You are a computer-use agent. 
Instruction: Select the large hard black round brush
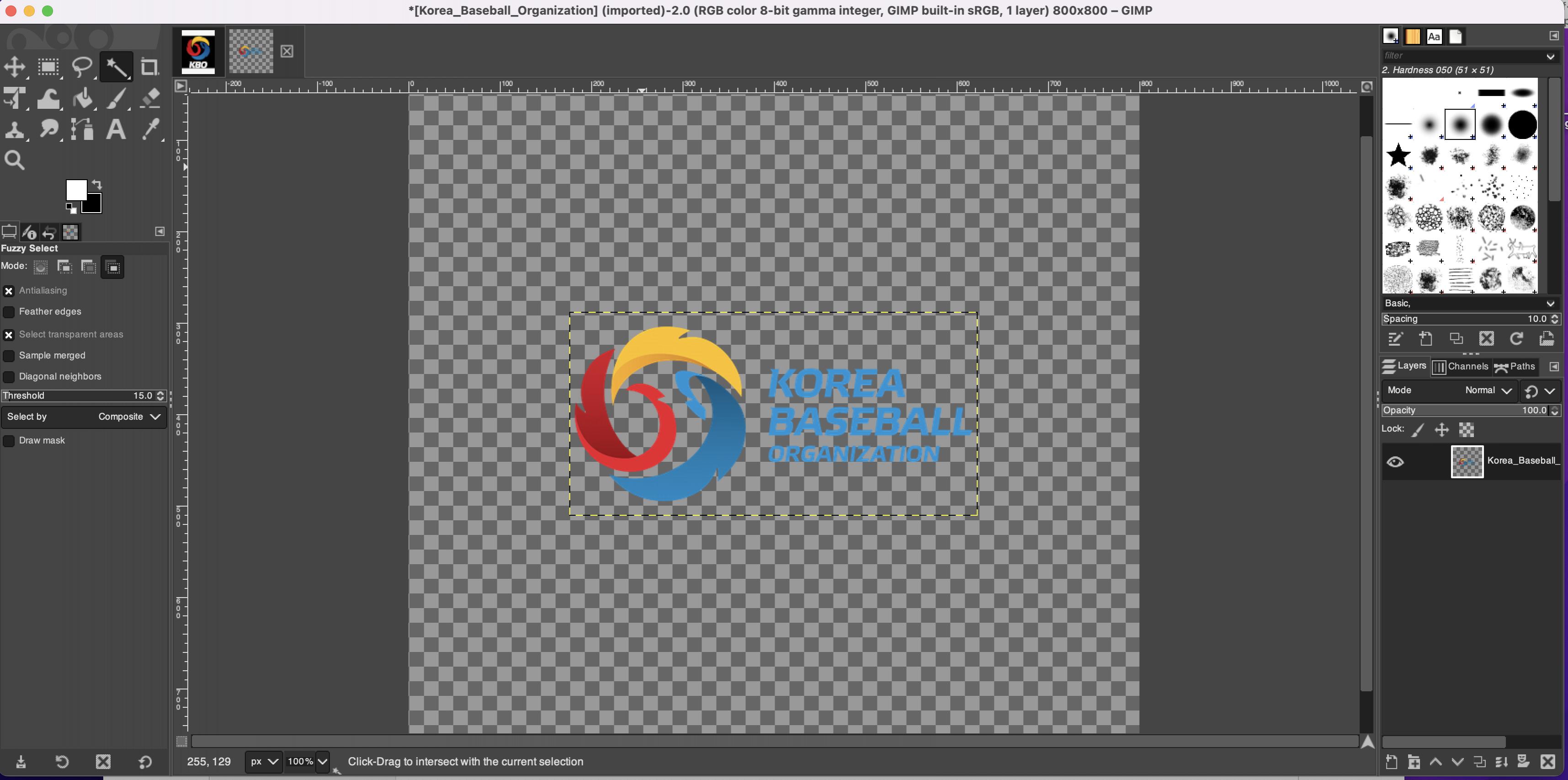point(1522,125)
